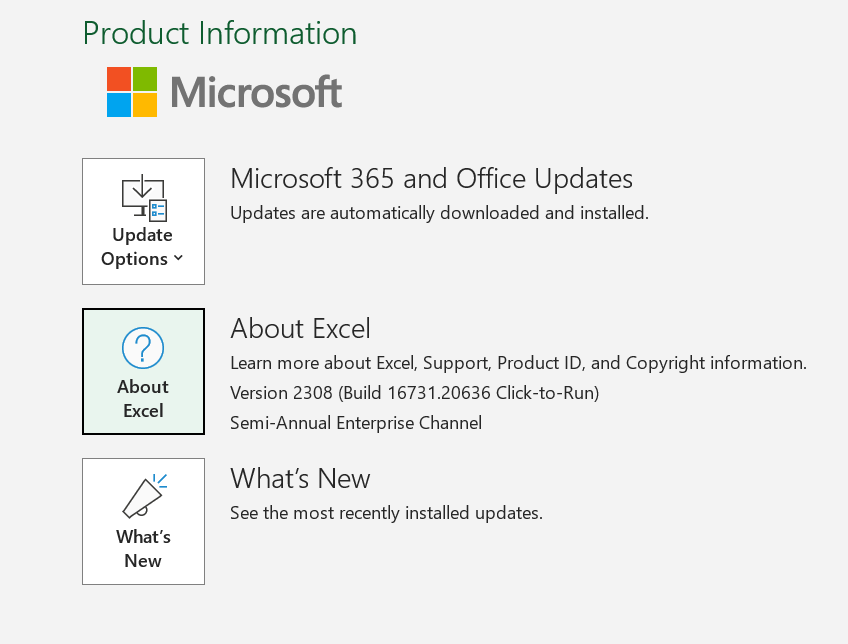Image resolution: width=848 pixels, height=644 pixels.
Task: Click 'See the most recently installed updates' text
Action: pyautogui.click(x=386, y=513)
